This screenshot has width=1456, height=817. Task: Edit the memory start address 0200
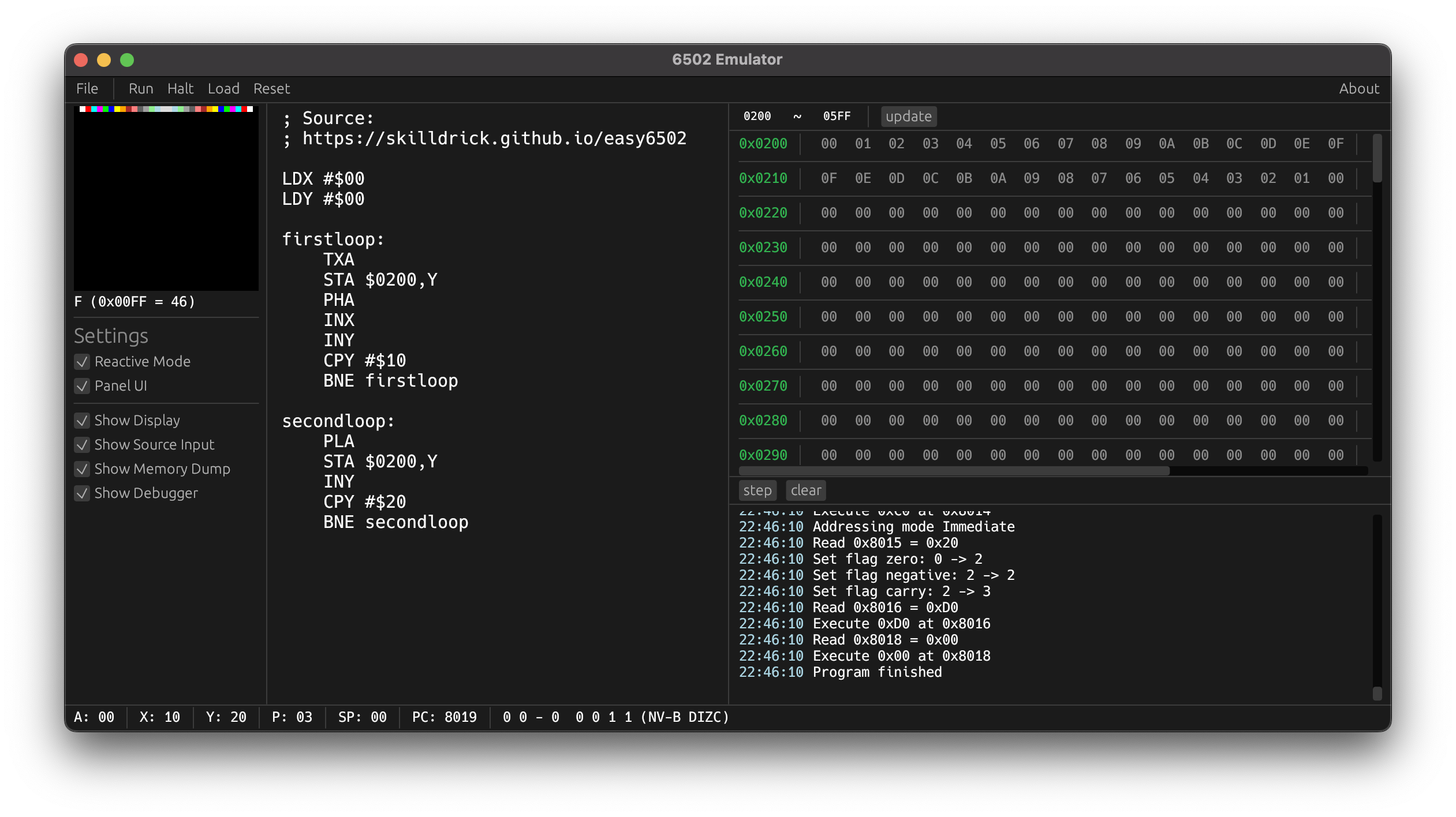click(757, 117)
